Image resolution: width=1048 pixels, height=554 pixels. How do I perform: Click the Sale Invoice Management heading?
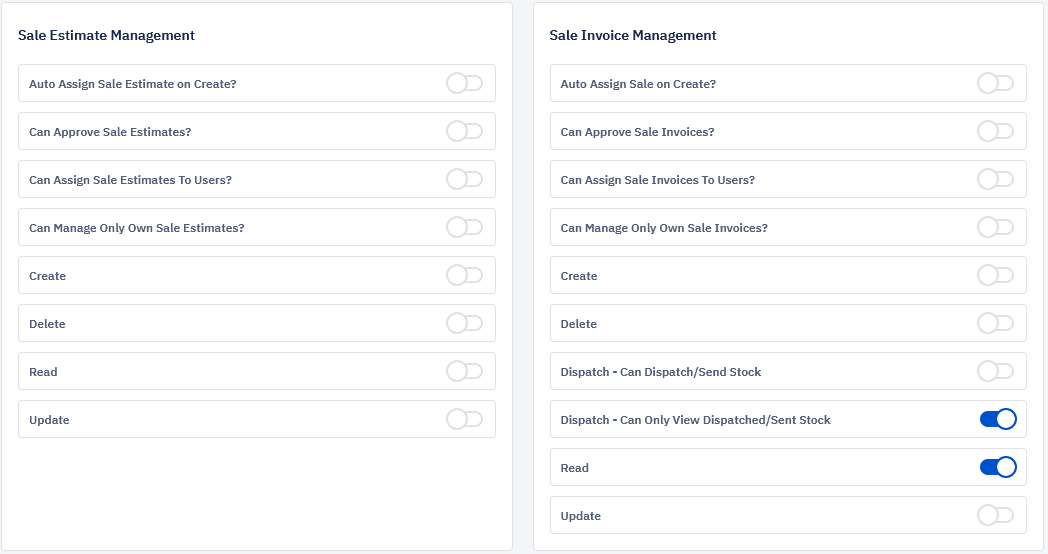pyautogui.click(x=632, y=35)
